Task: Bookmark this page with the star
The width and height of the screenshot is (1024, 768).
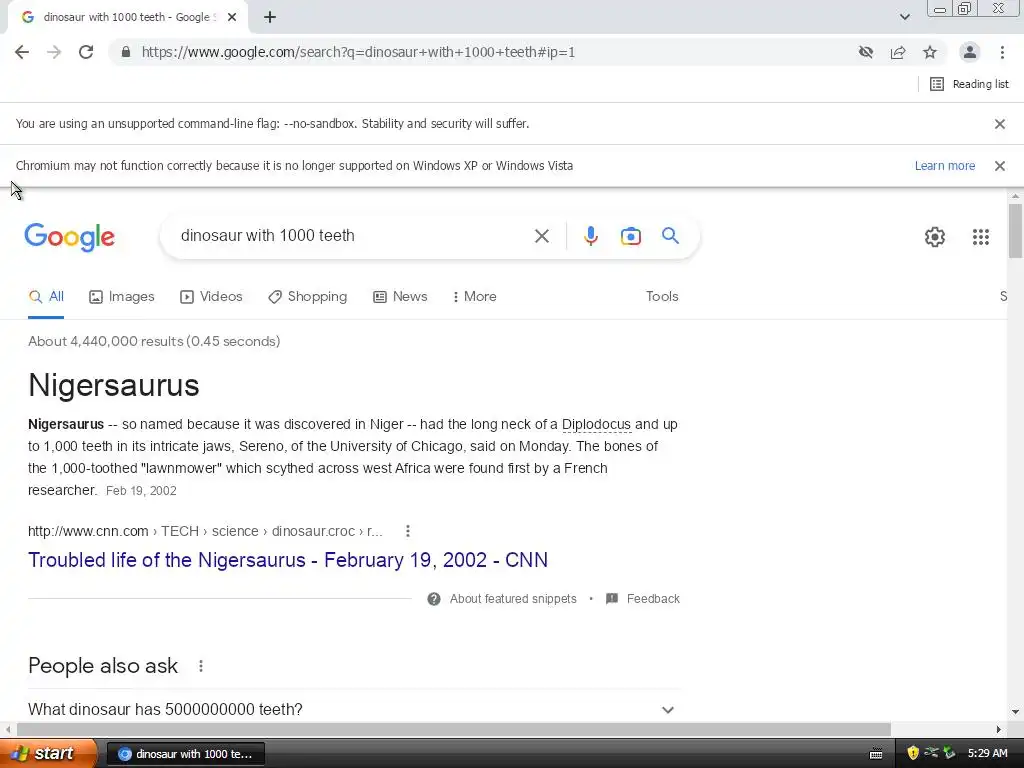Action: [x=930, y=52]
